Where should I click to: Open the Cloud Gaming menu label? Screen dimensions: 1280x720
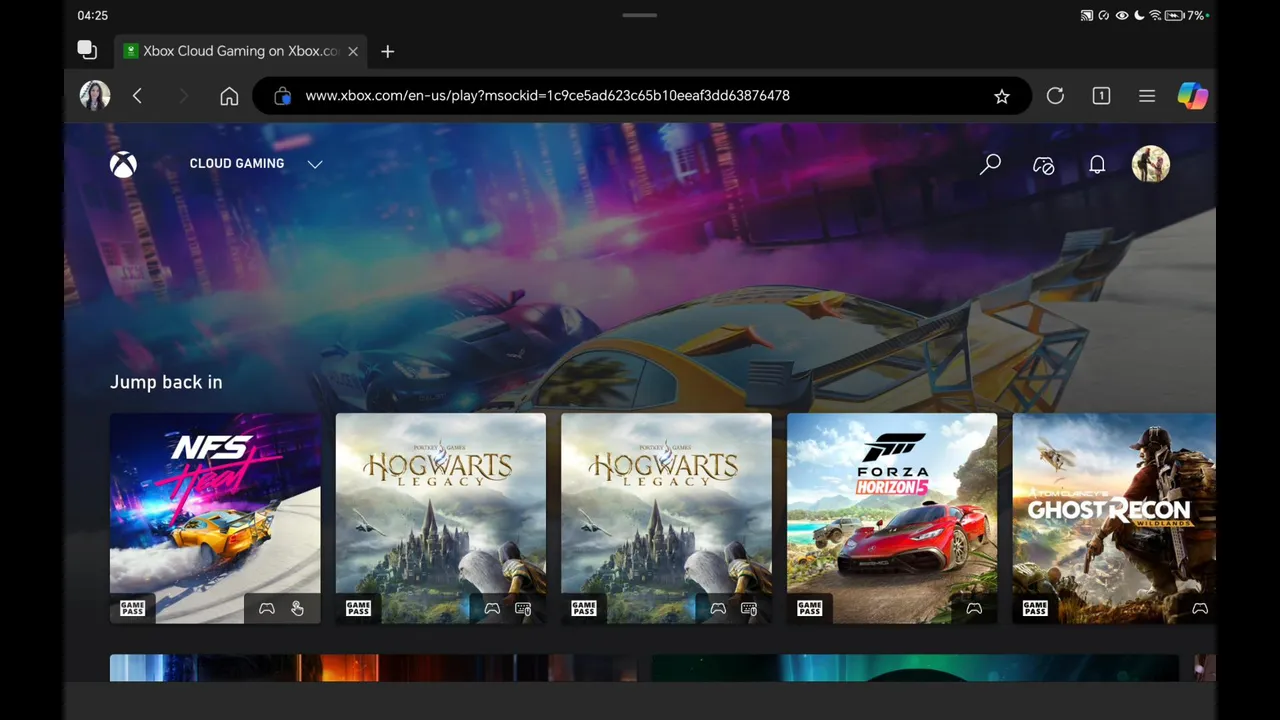tap(237, 164)
